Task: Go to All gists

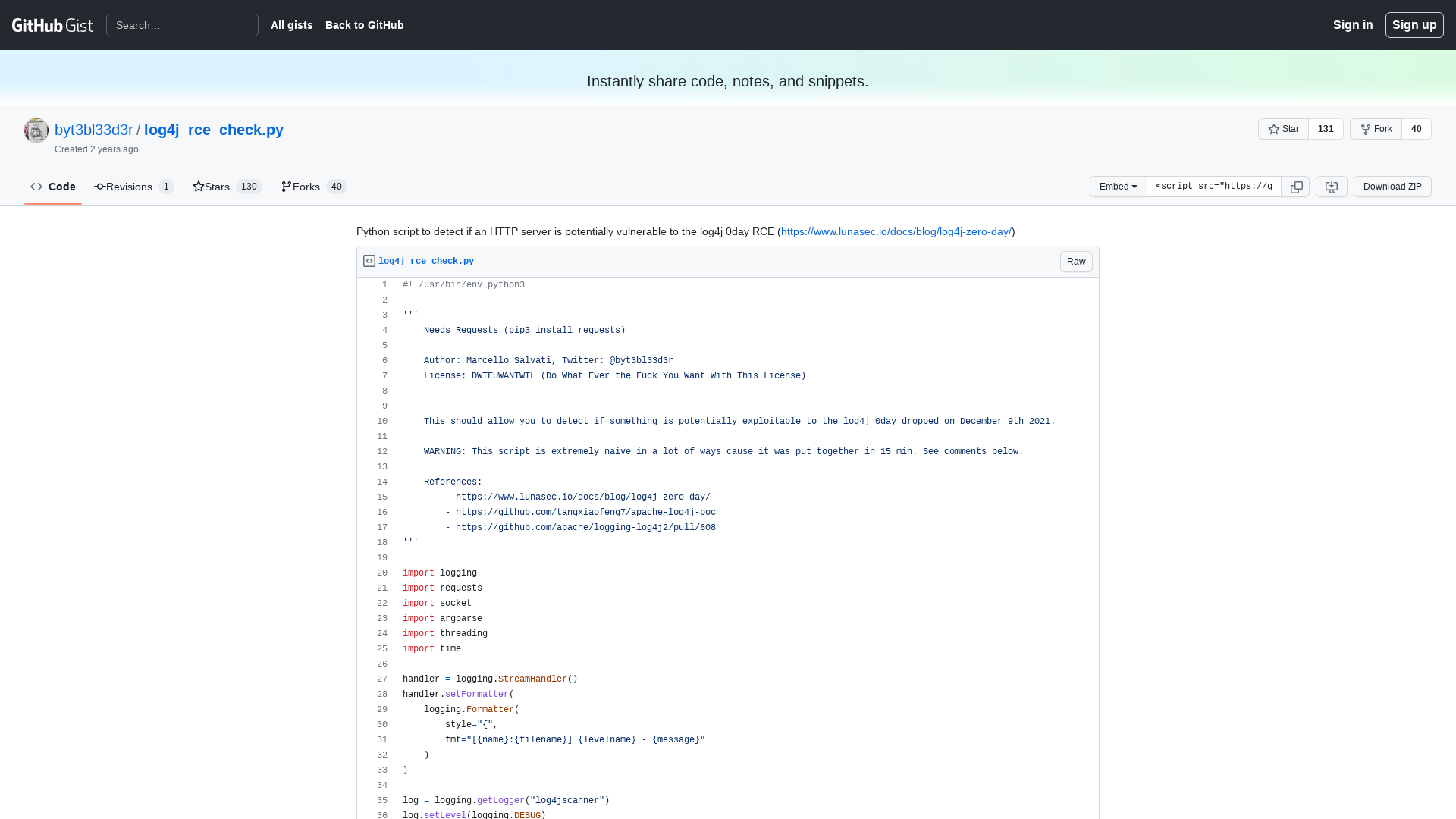Action: 291,25
